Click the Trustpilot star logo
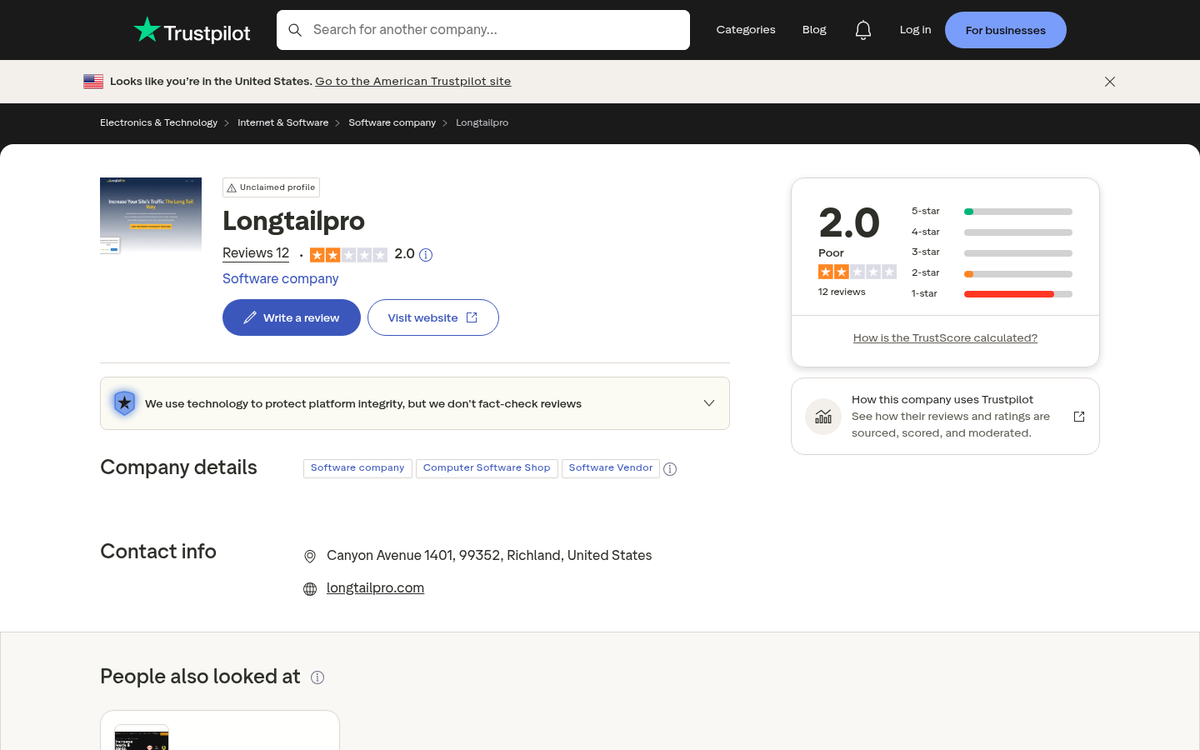 point(148,29)
